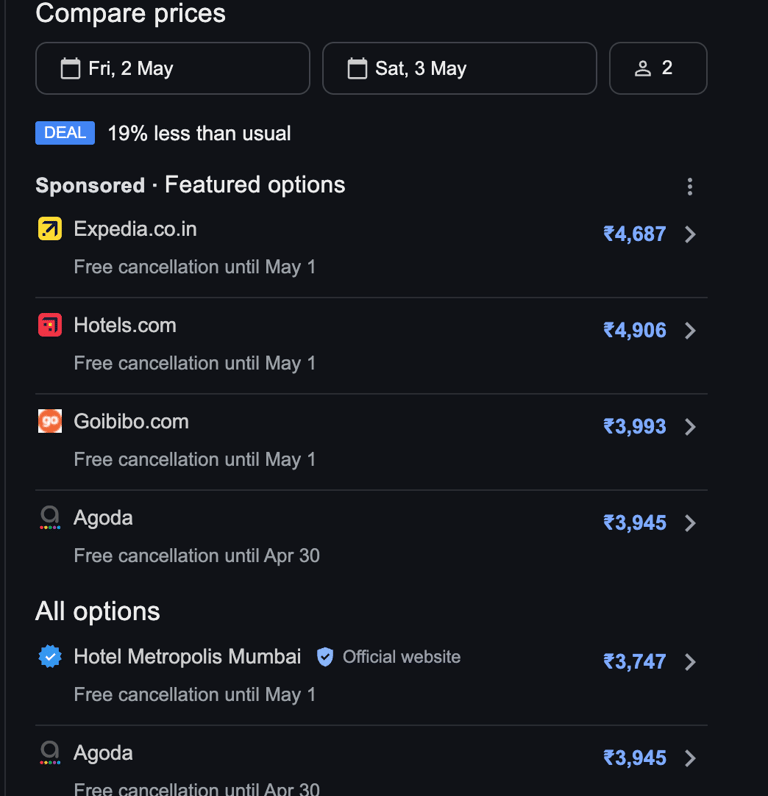
Task: Open the Fri, 2 May check-in date picker
Action: click(172, 69)
